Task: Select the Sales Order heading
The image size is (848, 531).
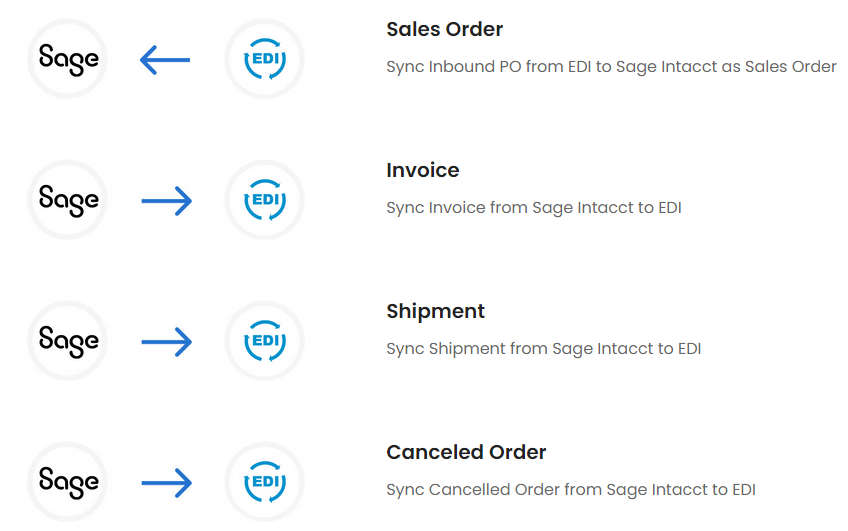Action: pyautogui.click(x=444, y=29)
